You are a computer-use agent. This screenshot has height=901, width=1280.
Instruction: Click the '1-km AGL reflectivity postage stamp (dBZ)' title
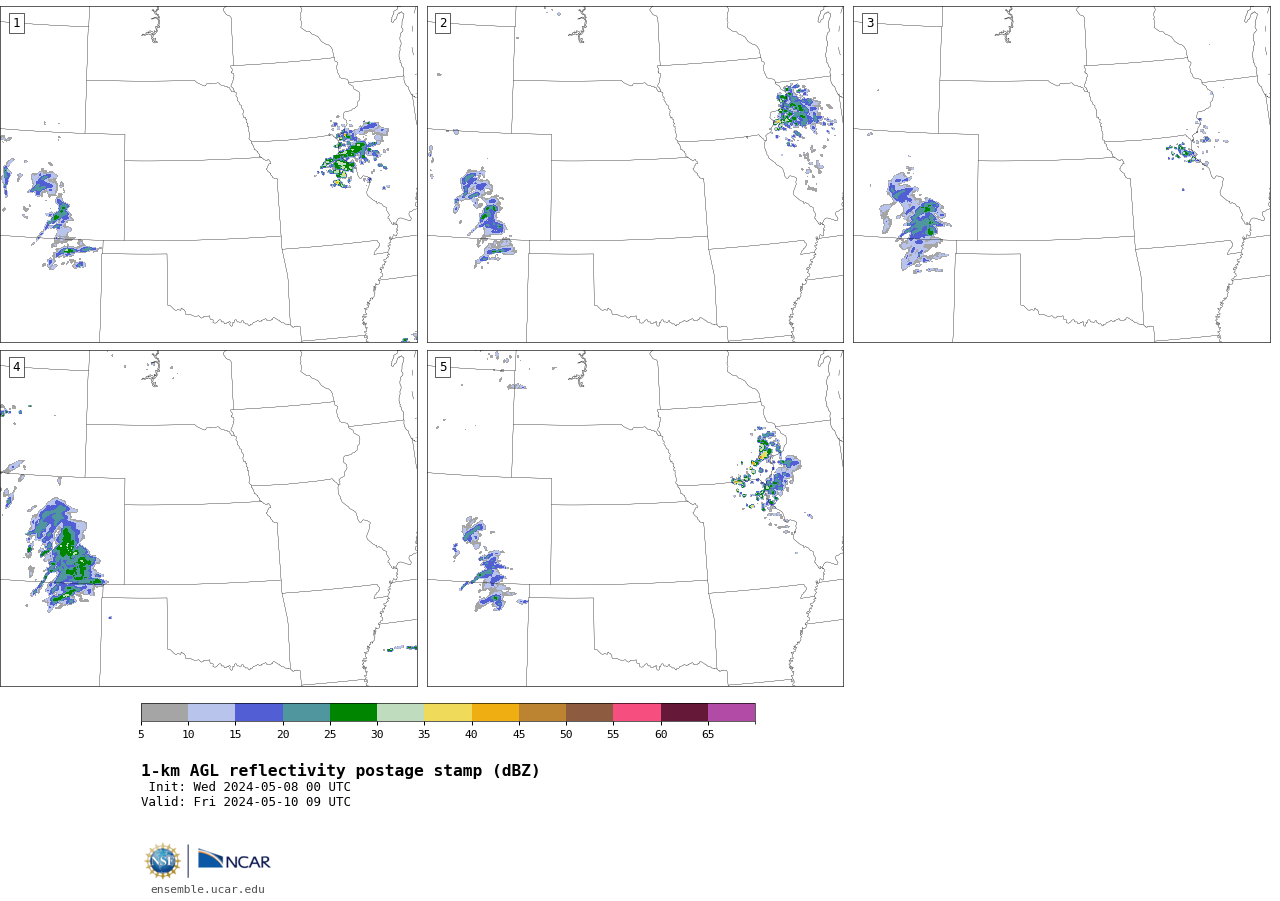[340, 771]
